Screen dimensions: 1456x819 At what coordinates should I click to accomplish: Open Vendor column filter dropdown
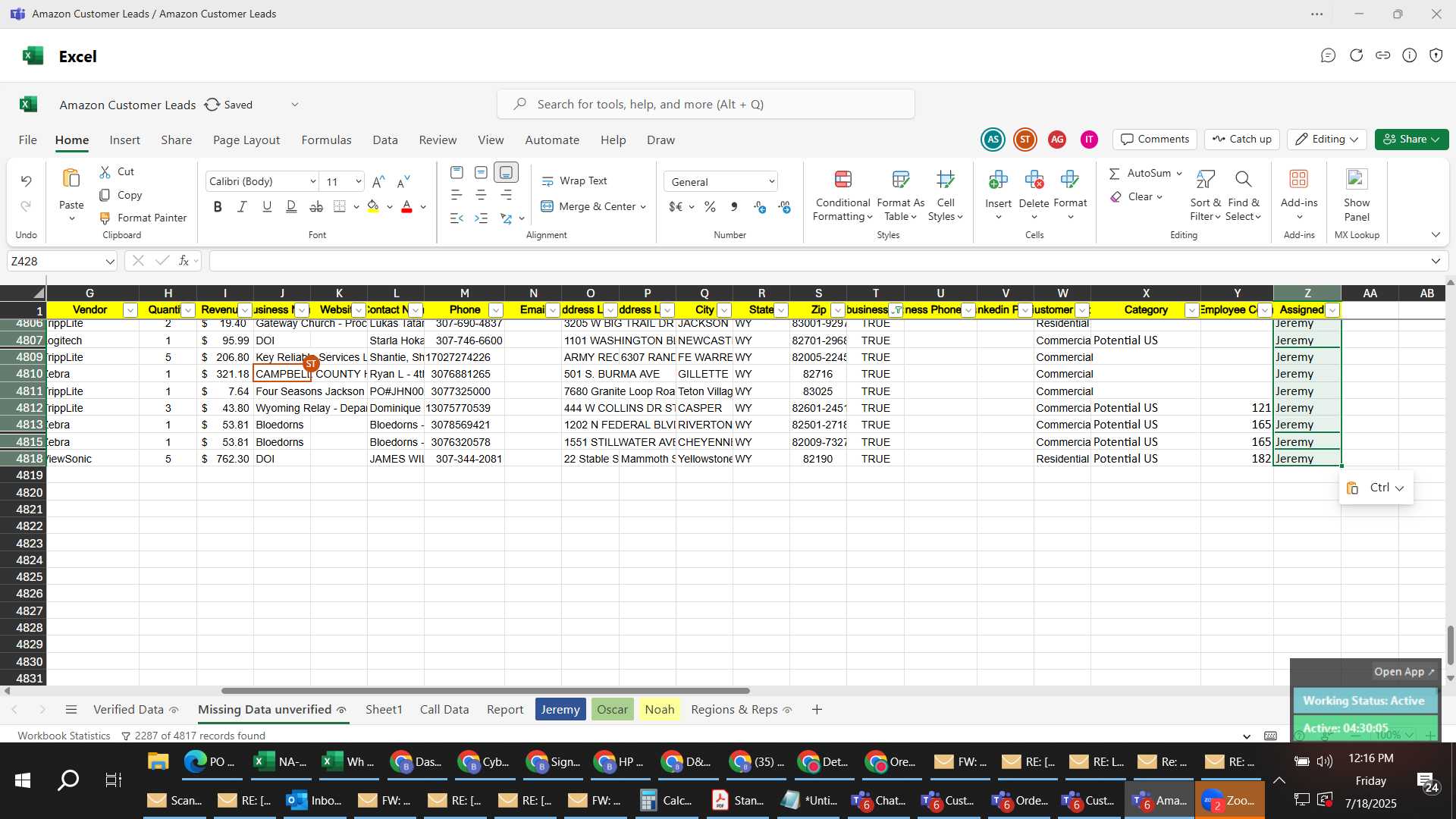click(130, 310)
